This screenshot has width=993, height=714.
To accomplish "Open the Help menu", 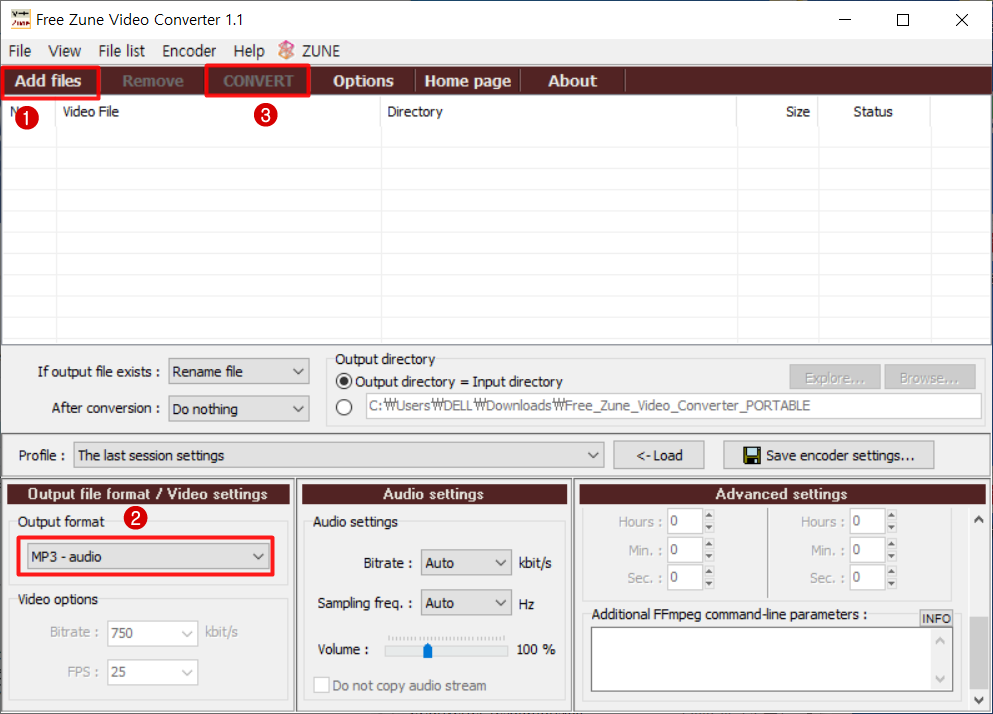I will (x=249, y=51).
